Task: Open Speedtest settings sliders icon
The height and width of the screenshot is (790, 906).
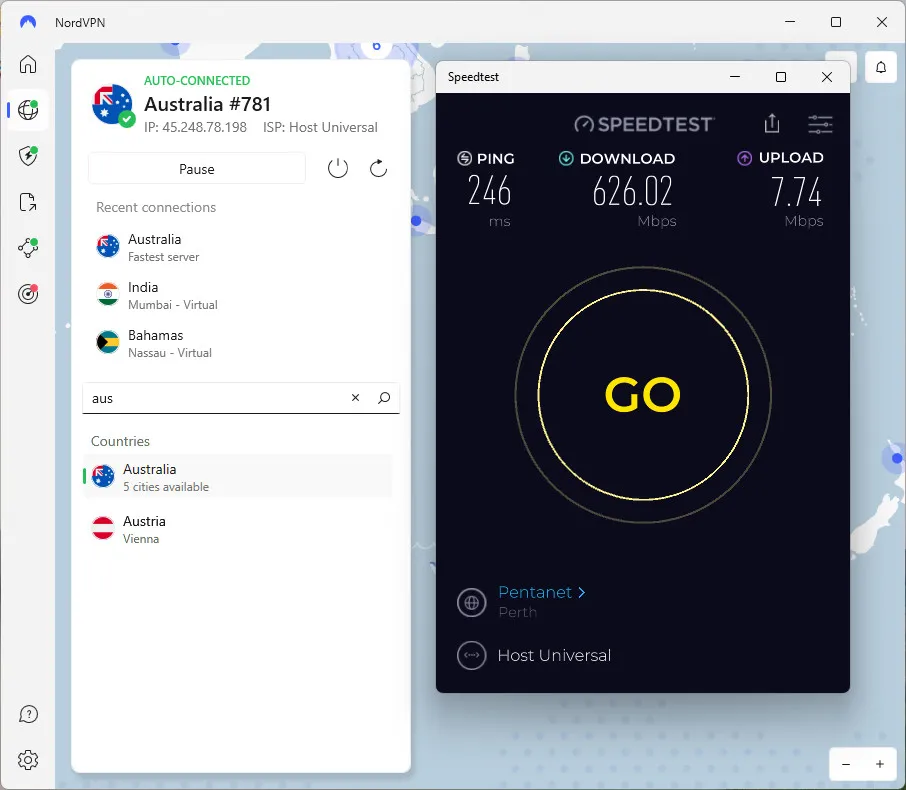Action: tap(820, 123)
